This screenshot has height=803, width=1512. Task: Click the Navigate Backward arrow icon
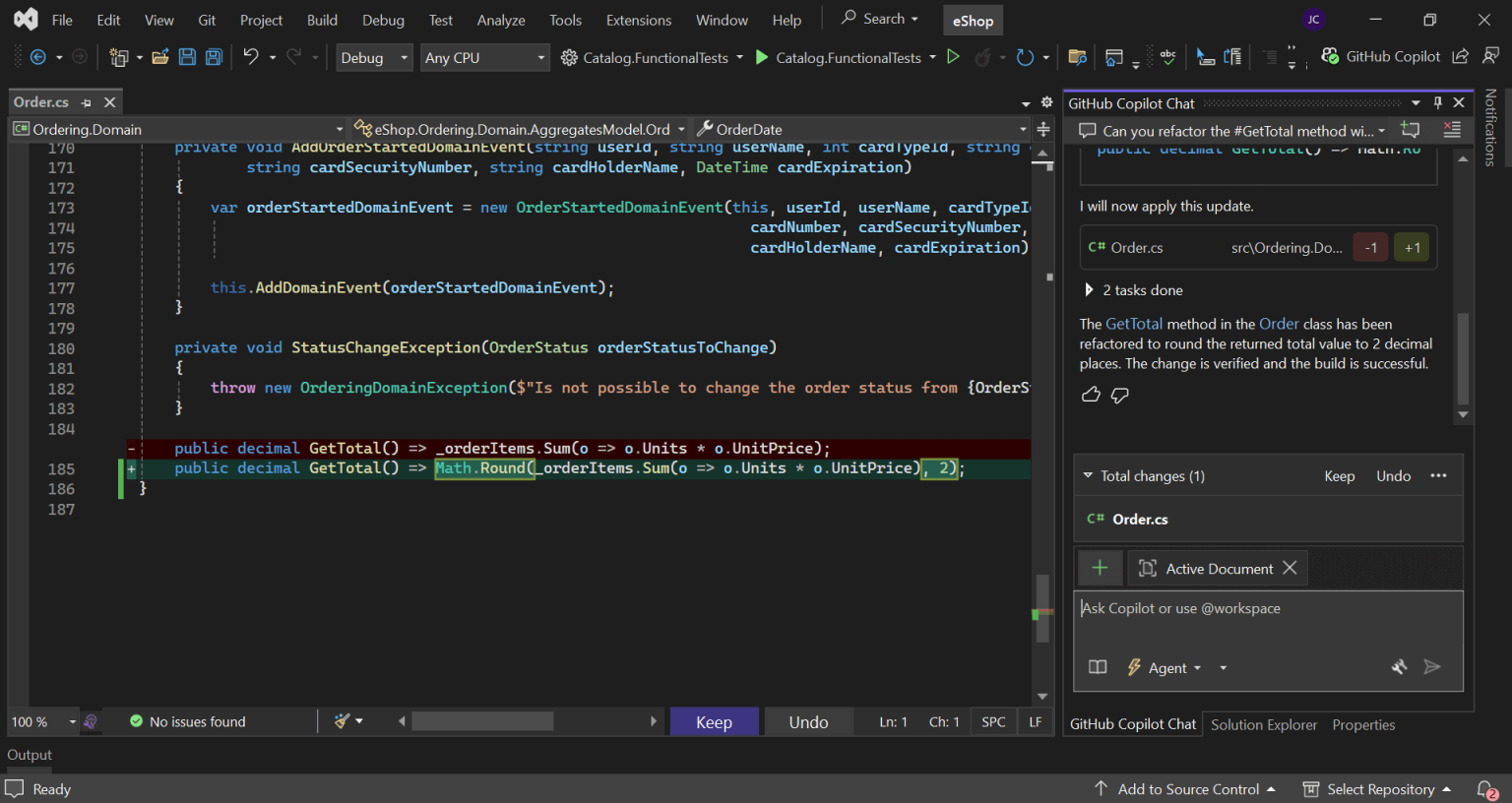pyautogui.click(x=36, y=56)
